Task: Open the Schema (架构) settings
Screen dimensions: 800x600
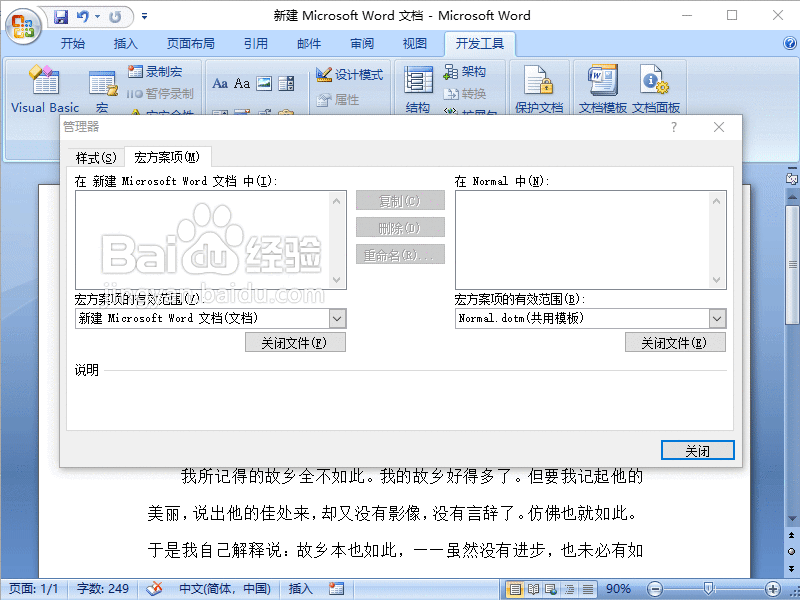Action: (464, 71)
